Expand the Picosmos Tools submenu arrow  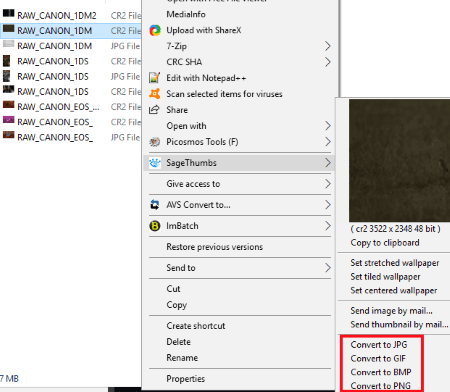(328, 142)
